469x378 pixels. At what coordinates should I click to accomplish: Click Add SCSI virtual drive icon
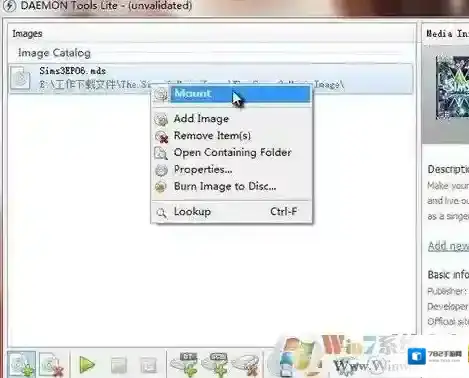click(x=215, y=364)
